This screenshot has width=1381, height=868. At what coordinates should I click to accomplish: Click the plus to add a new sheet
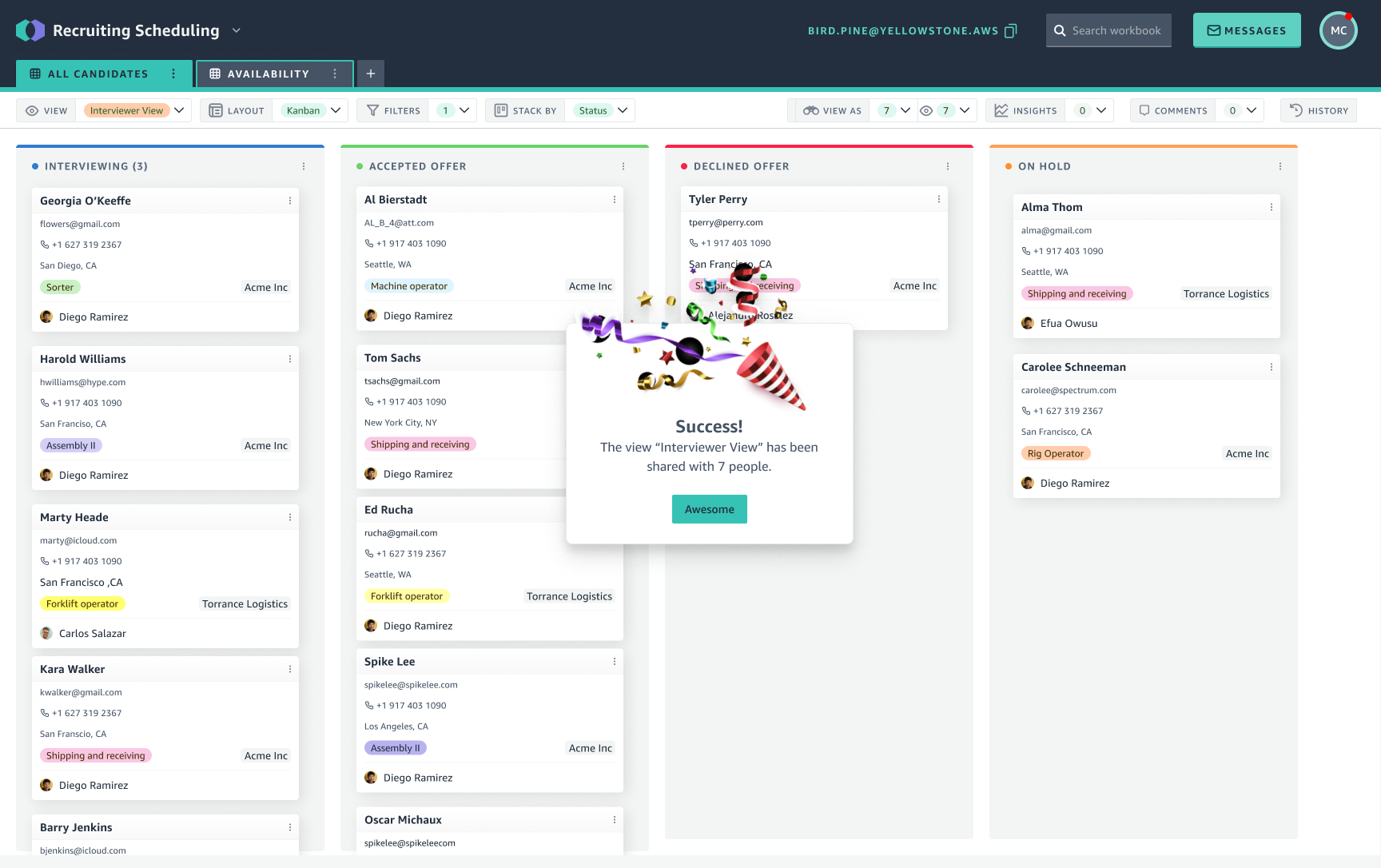click(x=370, y=73)
